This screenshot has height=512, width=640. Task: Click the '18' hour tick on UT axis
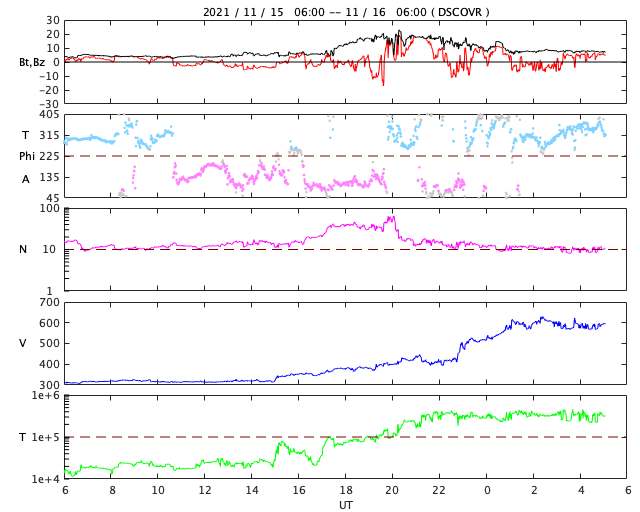coord(346,490)
